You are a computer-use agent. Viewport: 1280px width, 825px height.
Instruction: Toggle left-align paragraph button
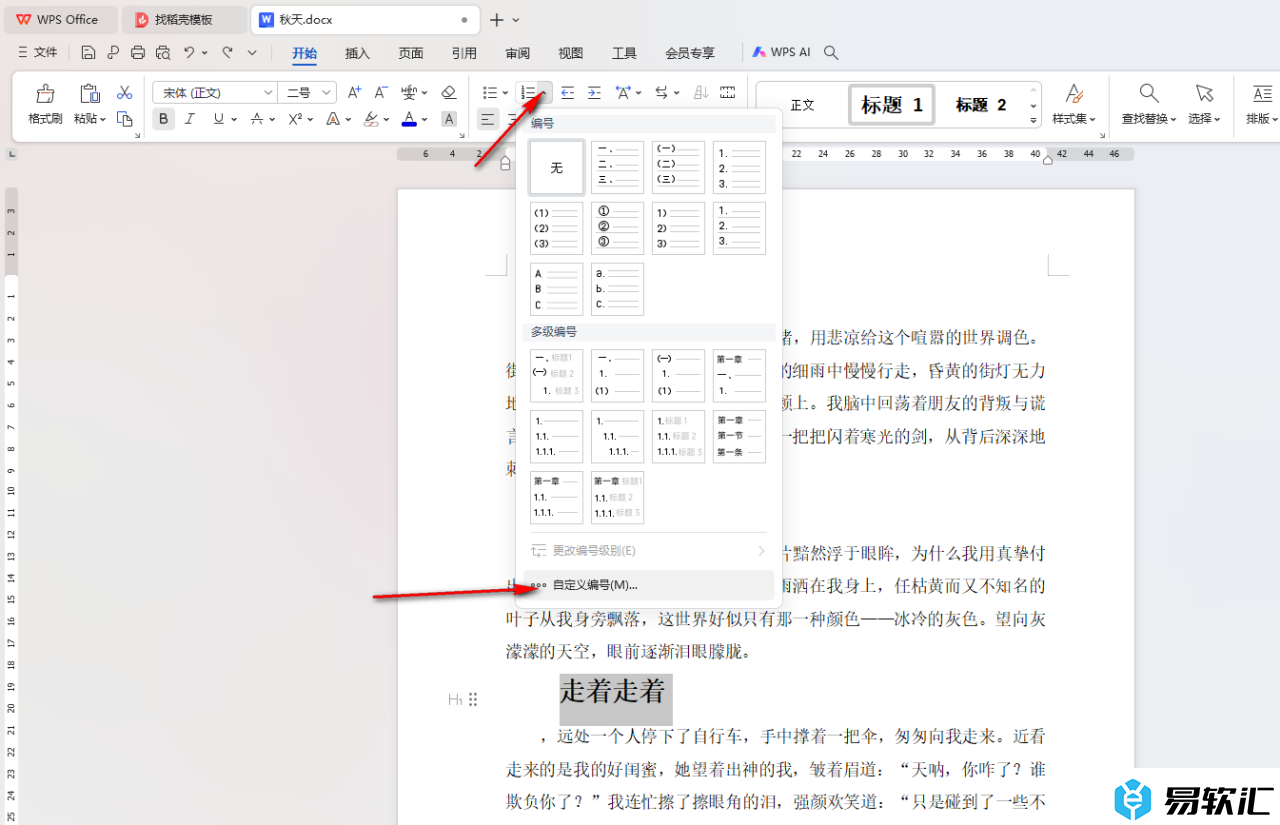487,119
